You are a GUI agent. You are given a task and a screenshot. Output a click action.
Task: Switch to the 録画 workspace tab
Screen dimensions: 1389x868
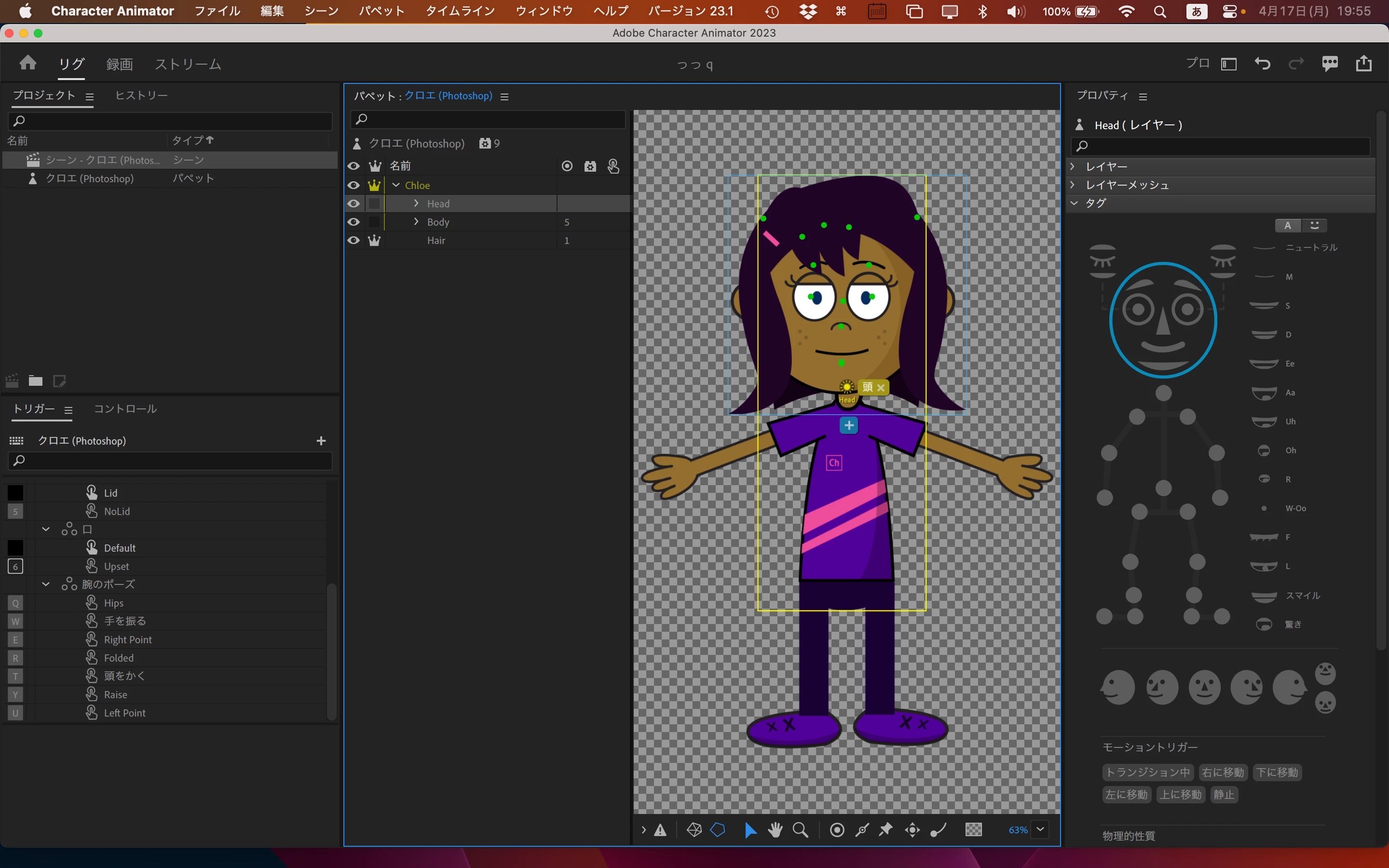point(120,64)
